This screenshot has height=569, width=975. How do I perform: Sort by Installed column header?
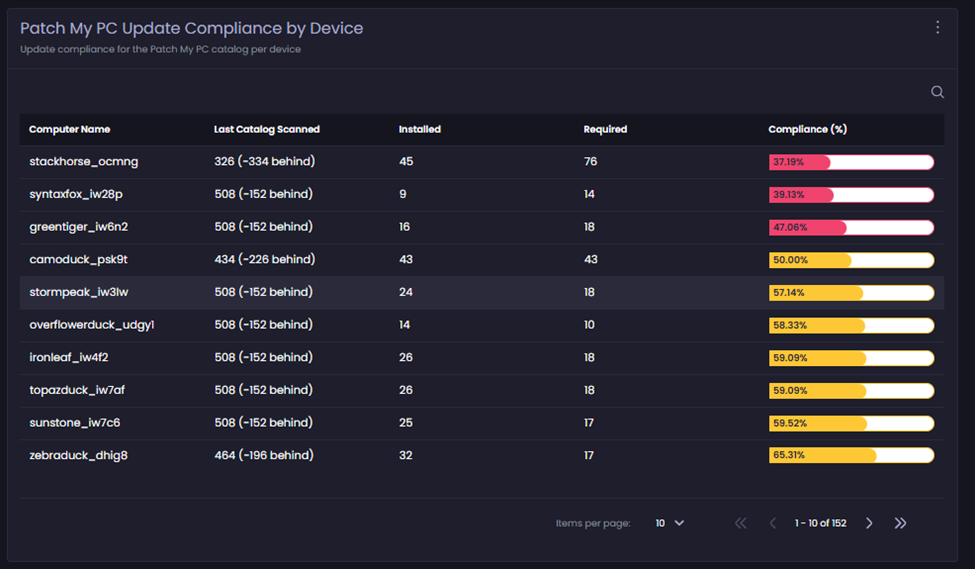(x=420, y=129)
